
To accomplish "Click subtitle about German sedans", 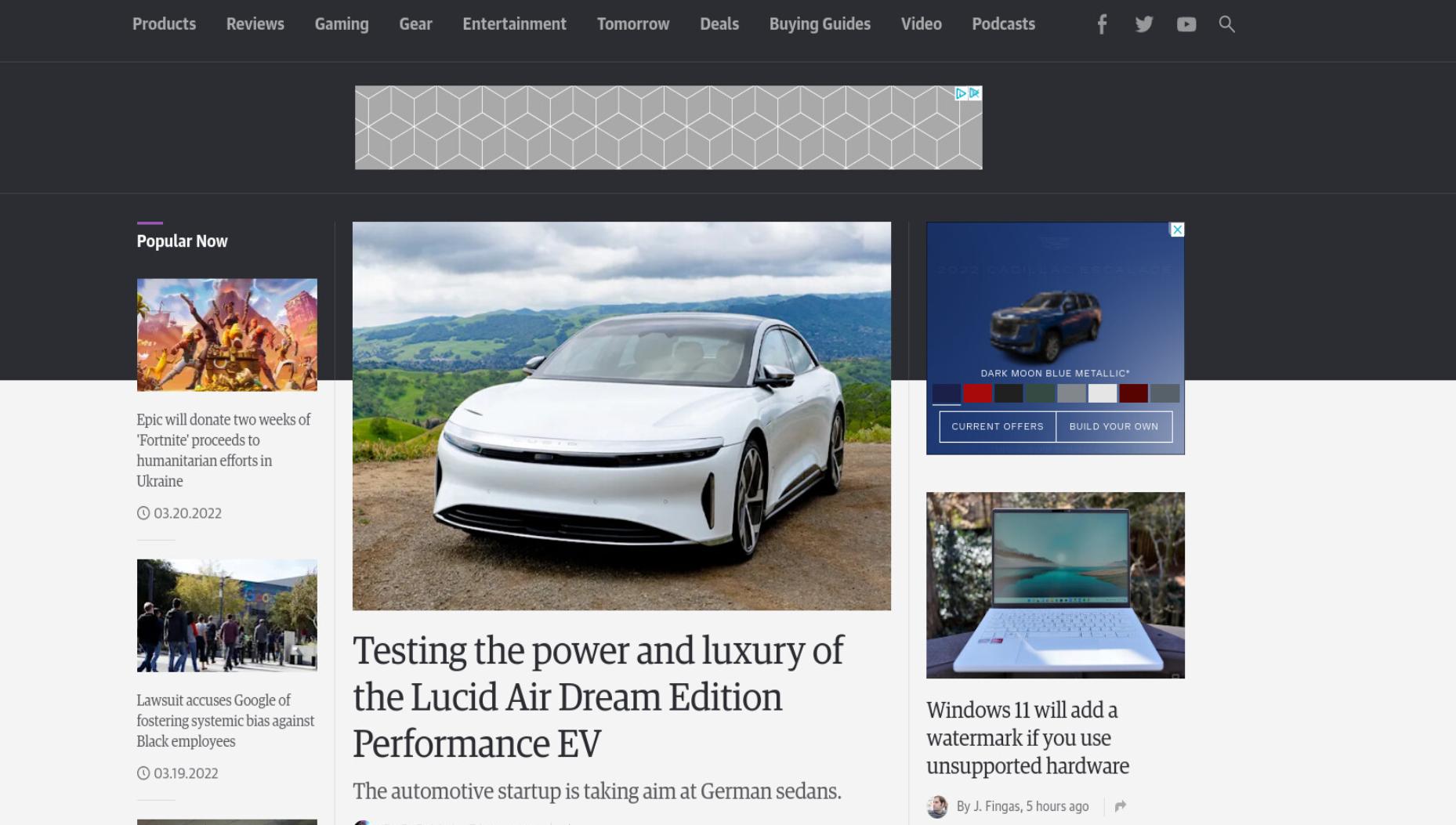I will coord(597,791).
